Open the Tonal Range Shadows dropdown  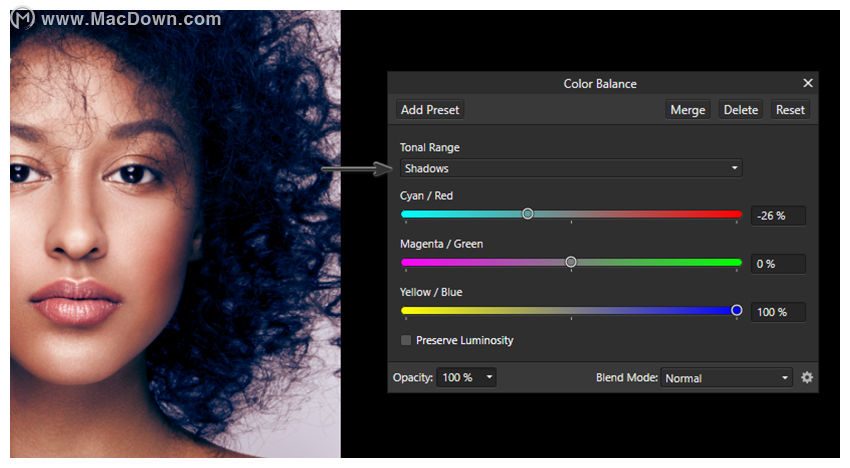tap(571, 168)
